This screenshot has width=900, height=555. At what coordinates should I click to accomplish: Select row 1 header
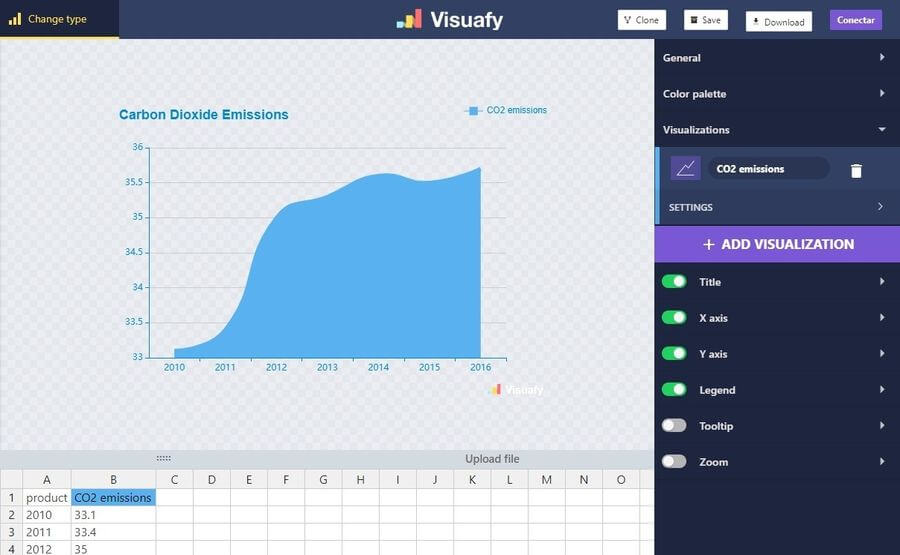(x=11, y=498)
